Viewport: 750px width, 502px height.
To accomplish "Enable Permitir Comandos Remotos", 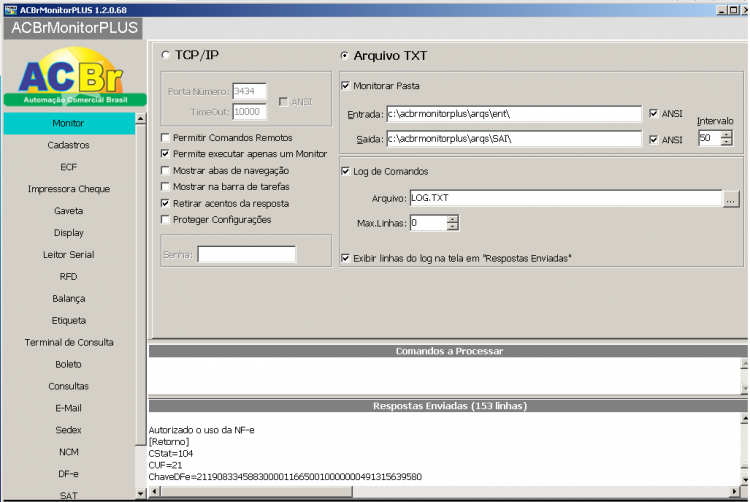I will point(165,138).
